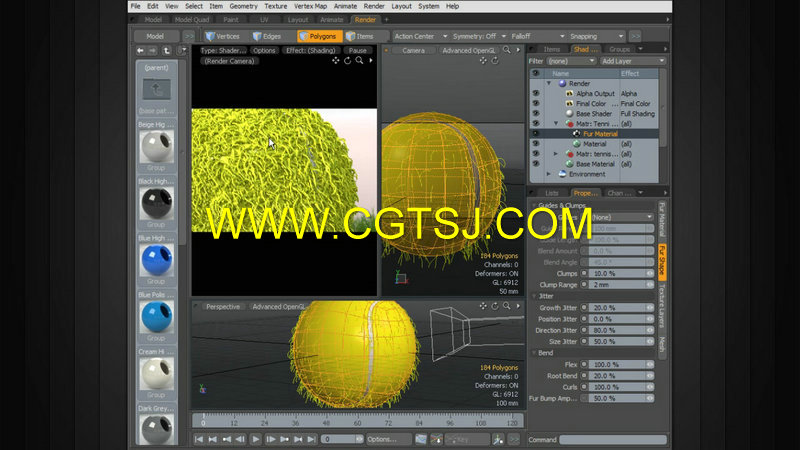Click the zoom magnifier in Render Camera view
800x450 pixels.
click(x=359, y=61)
